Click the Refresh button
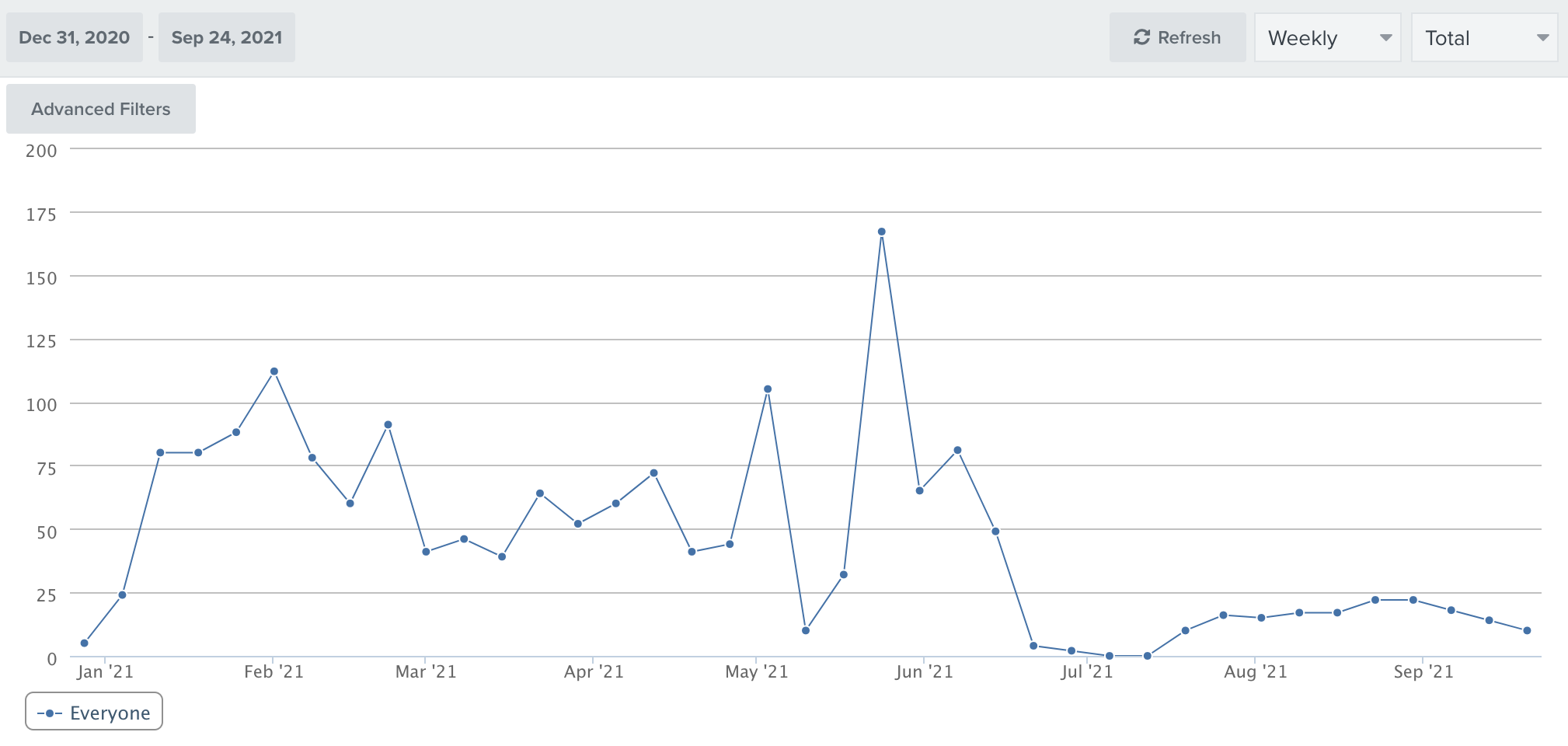The width and height of the screenshot is (1568, 746). click(1177, 37)
